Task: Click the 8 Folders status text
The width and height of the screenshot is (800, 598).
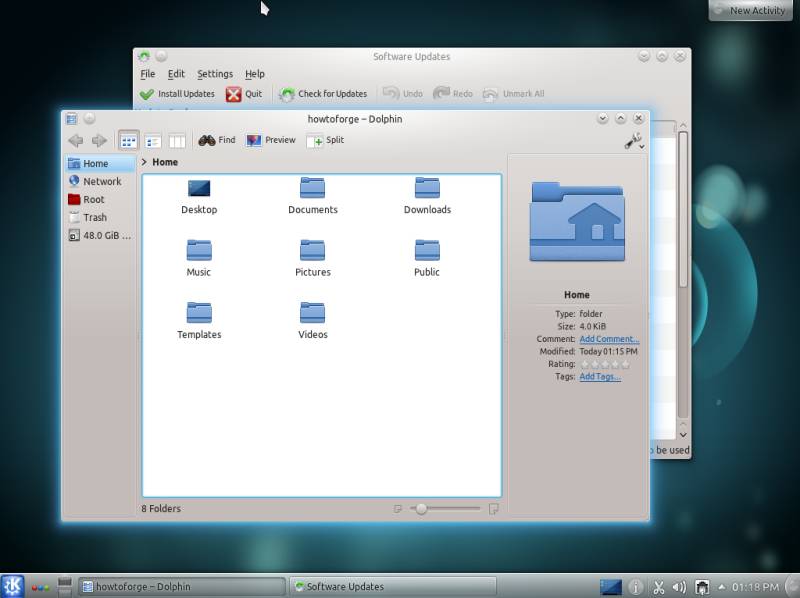Action: tap(161, 509)
